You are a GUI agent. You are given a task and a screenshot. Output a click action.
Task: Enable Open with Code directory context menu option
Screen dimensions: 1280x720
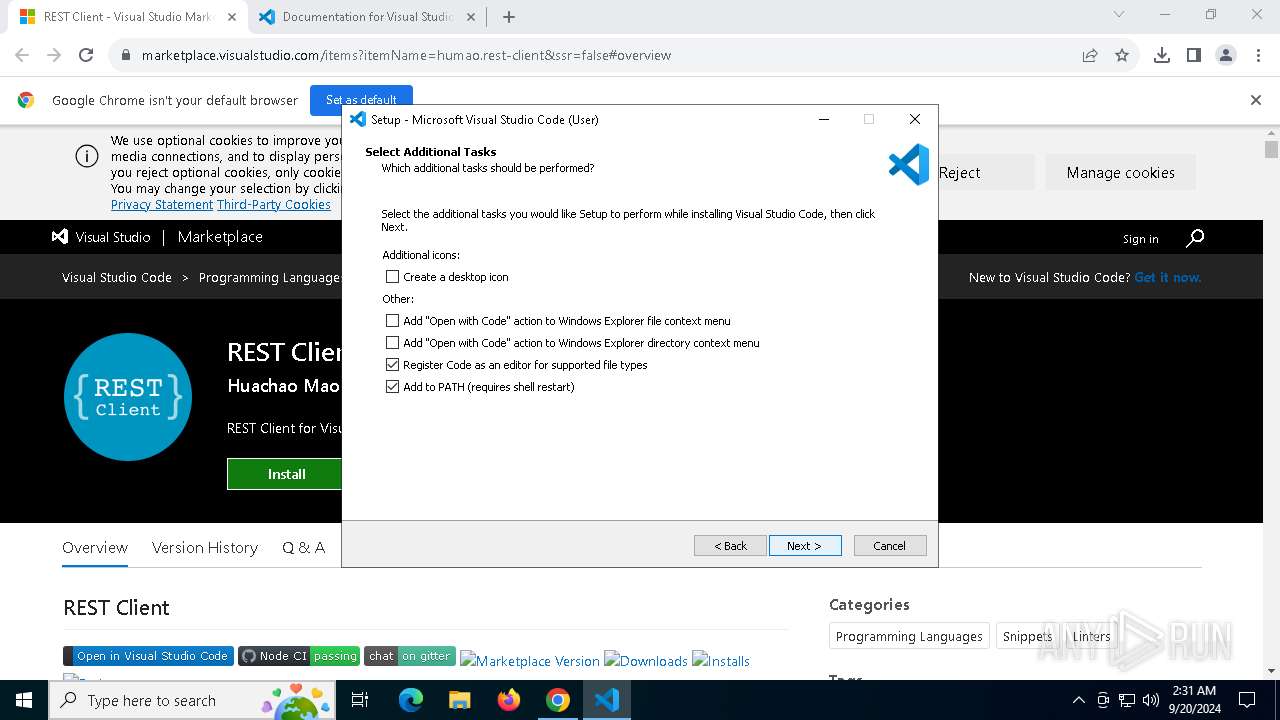tap(392, 343)
